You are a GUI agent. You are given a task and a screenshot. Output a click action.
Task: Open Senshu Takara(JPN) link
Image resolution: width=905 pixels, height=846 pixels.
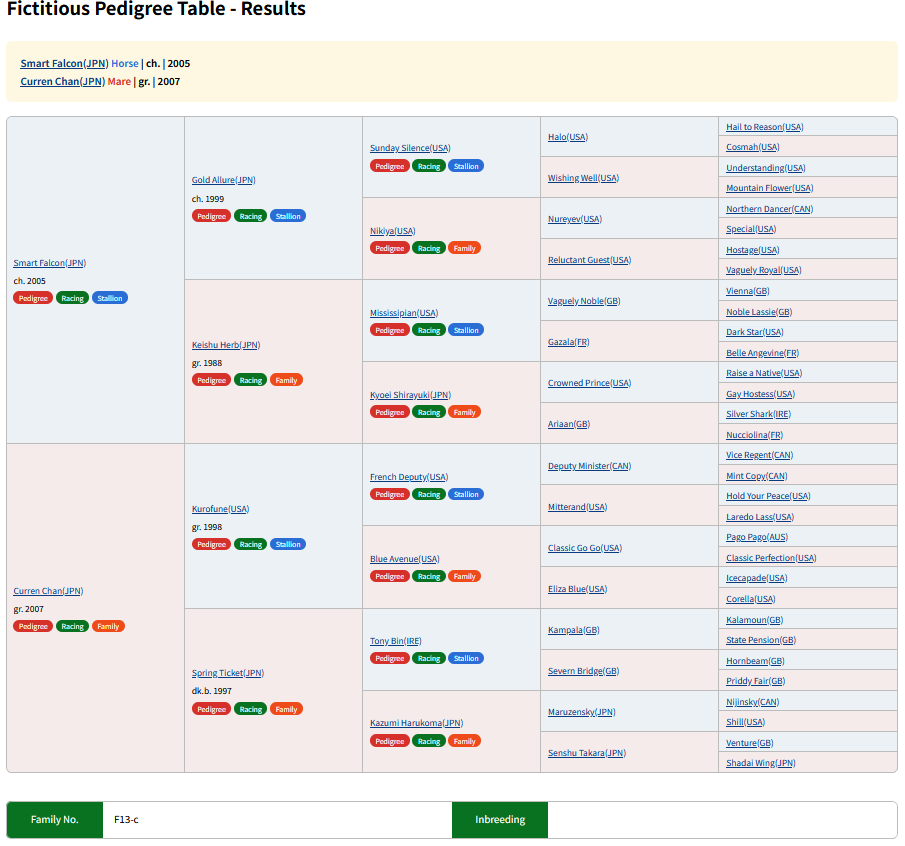click(587, 753)
